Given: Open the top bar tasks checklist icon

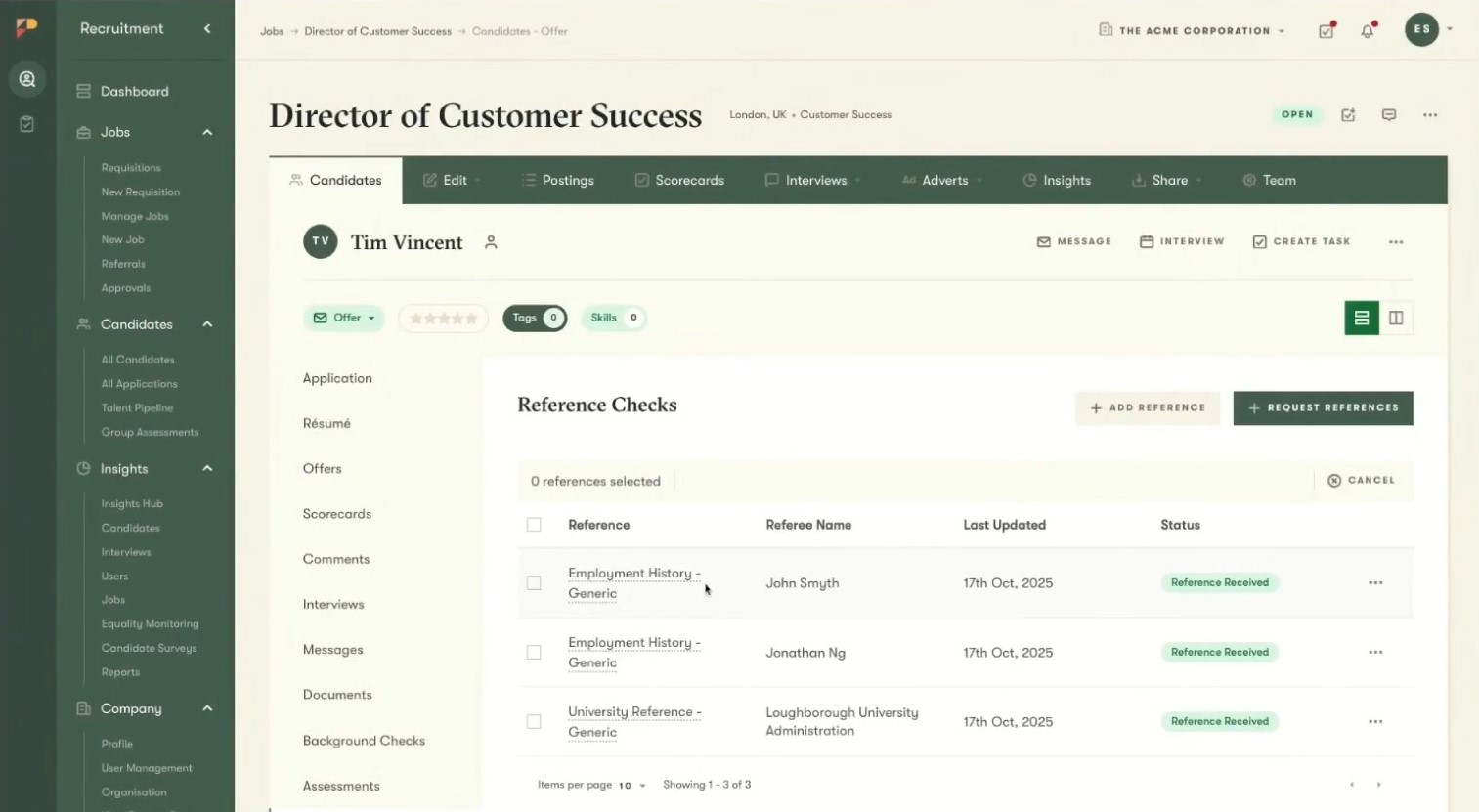Looking at the screenshot, I should pos(1327,30).
